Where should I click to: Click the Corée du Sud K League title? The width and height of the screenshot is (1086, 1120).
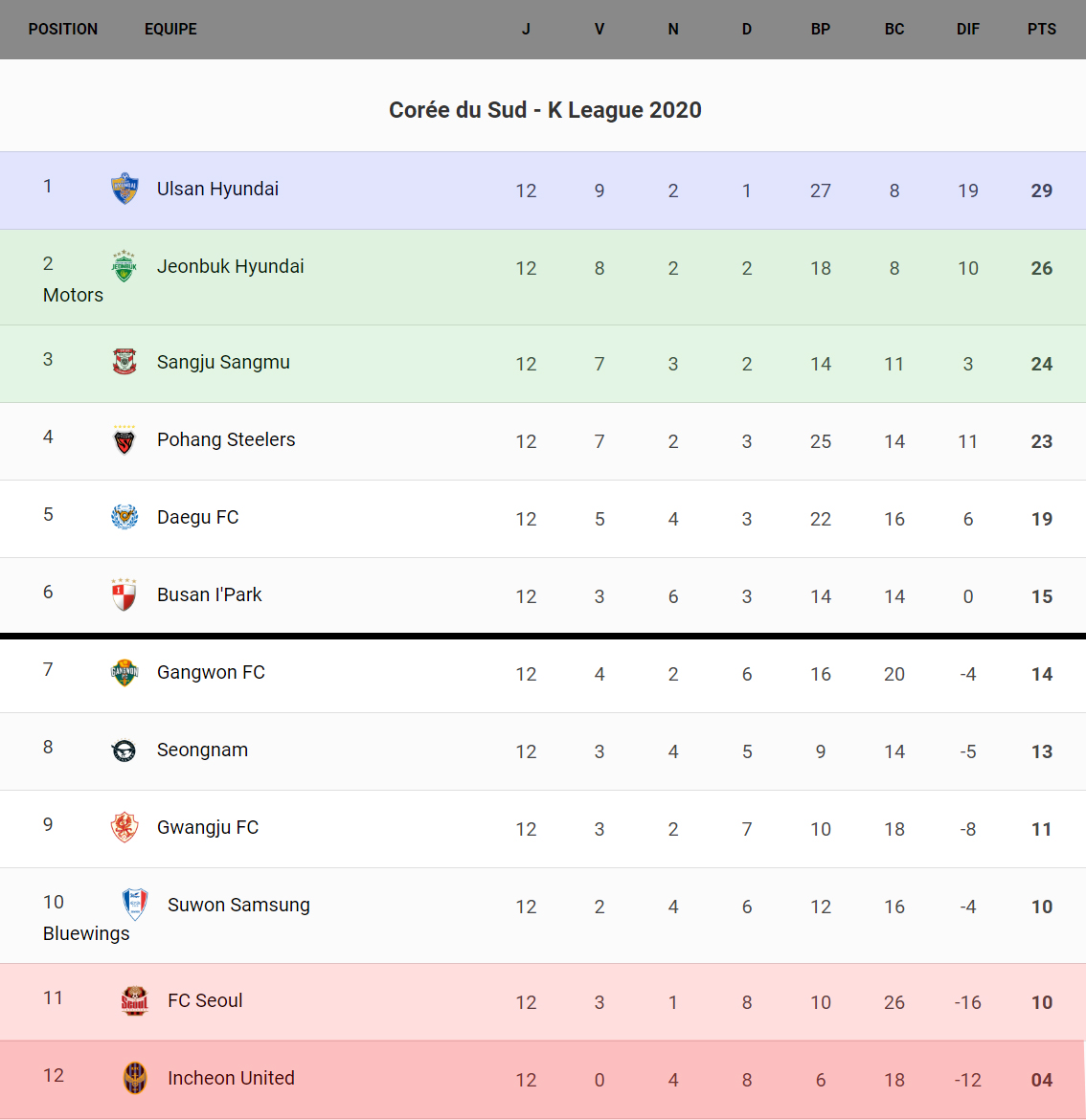[545, 110]
